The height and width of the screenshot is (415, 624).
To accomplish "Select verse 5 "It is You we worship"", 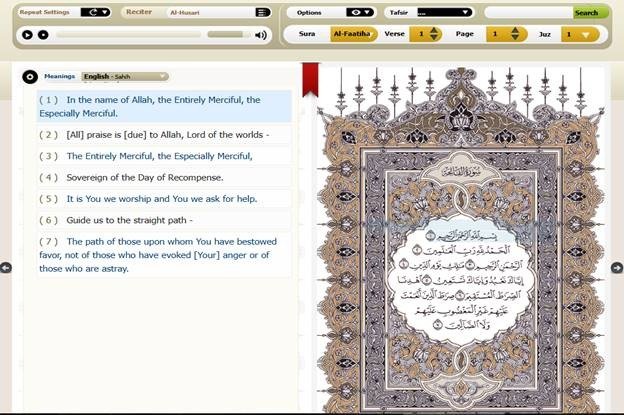I will click(x=164, y=199).
